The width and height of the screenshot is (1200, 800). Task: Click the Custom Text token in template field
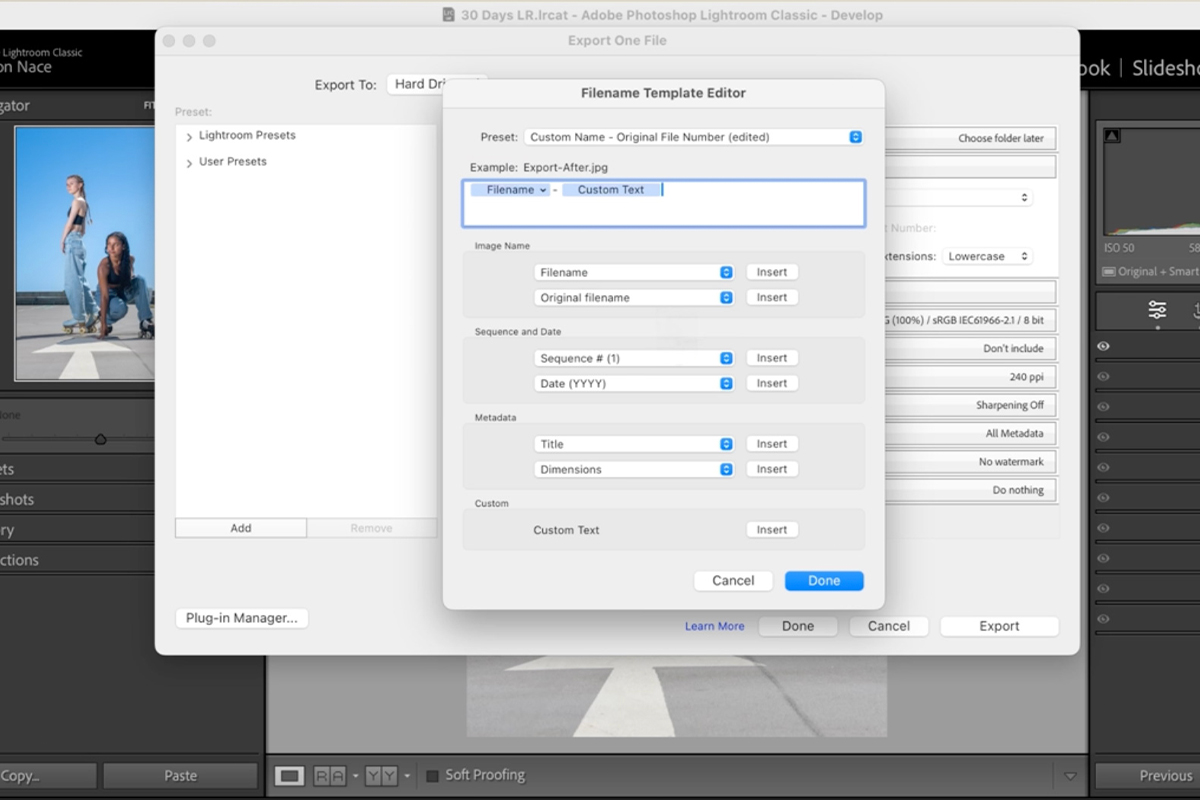[x=611, y=190]
